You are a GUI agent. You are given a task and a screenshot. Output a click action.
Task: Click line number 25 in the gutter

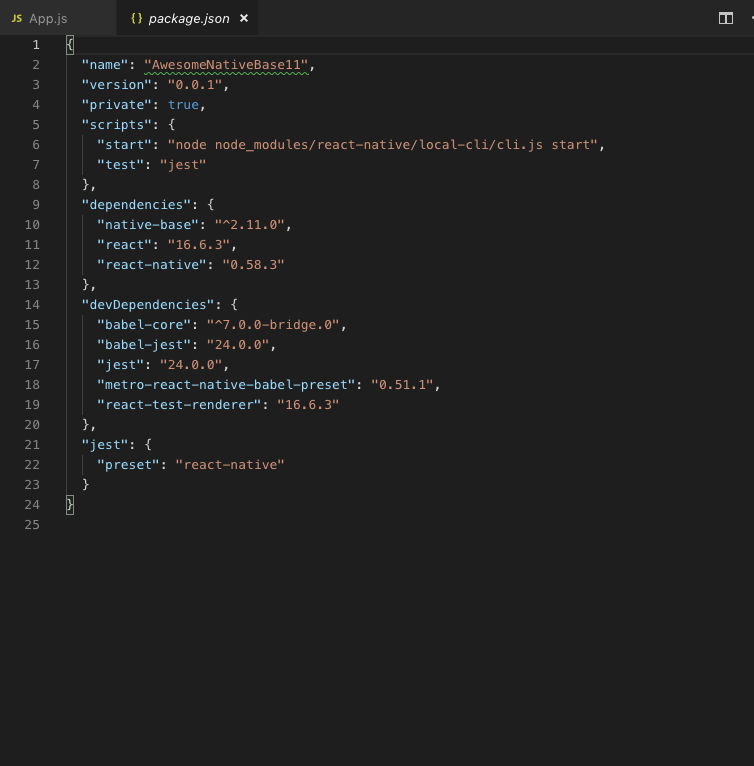click(32, 525)
